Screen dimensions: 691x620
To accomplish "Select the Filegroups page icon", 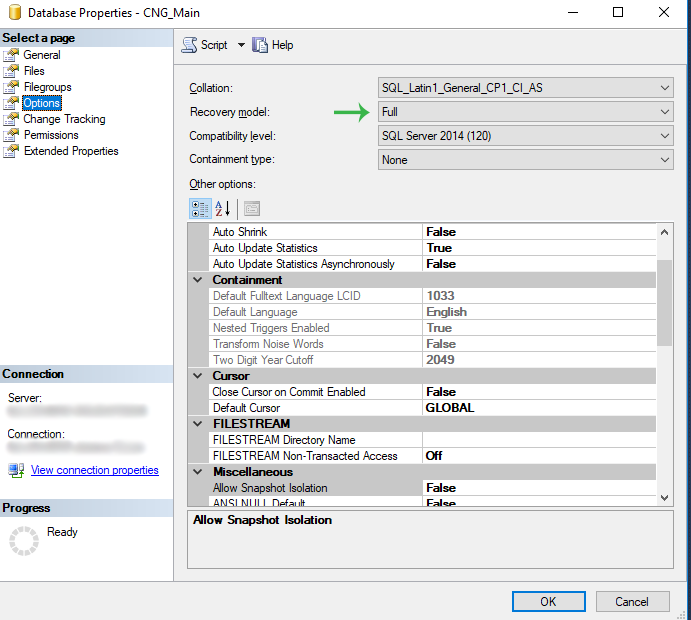I will (x=11, y=87).
